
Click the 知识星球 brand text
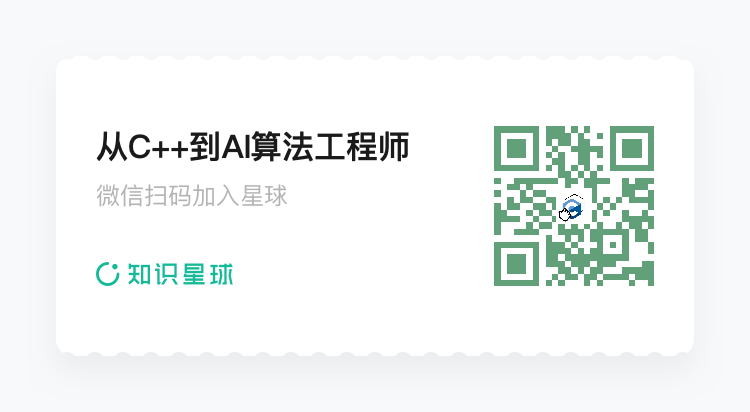(180, 274)
